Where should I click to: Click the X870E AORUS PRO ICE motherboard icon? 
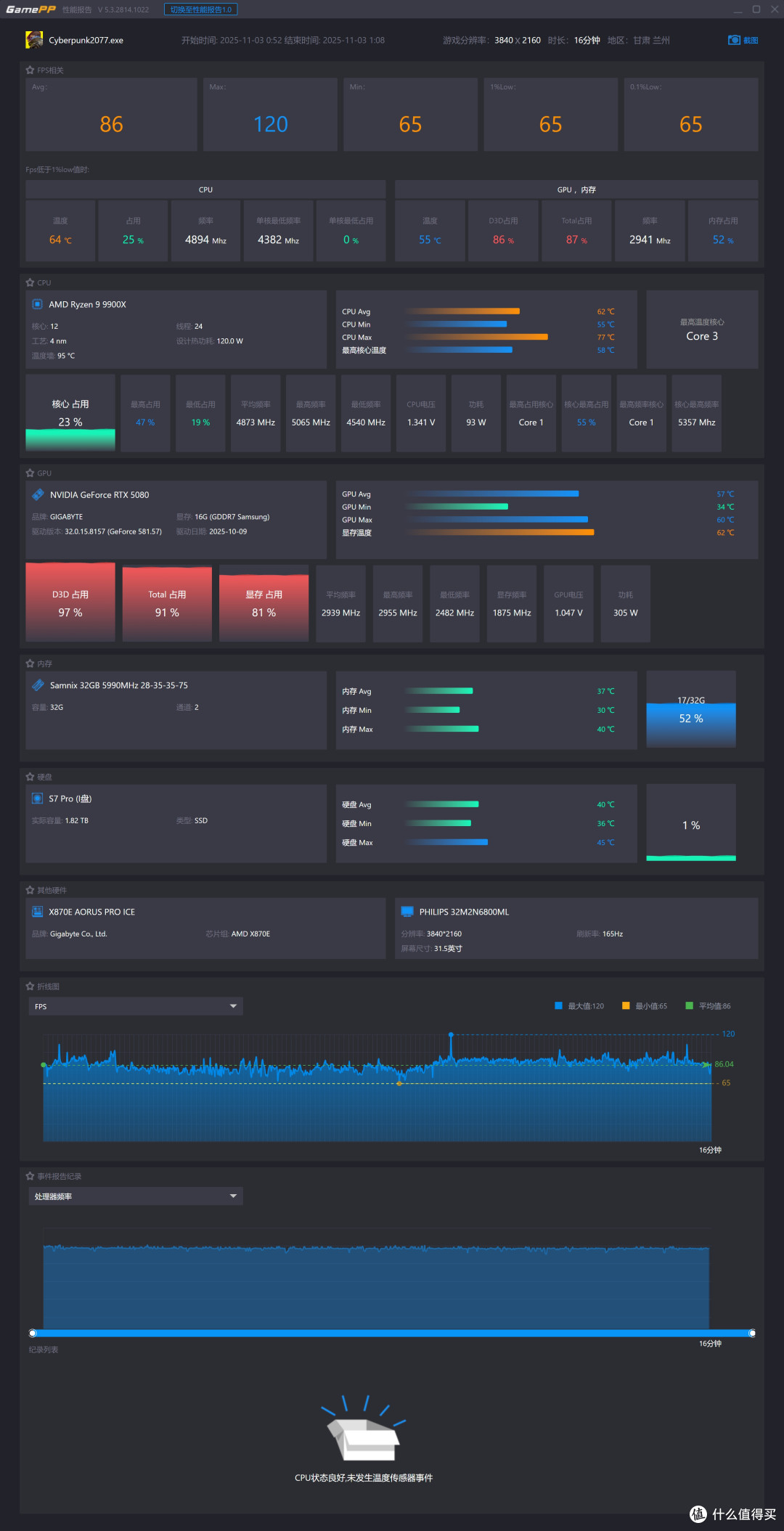point(38,912)
